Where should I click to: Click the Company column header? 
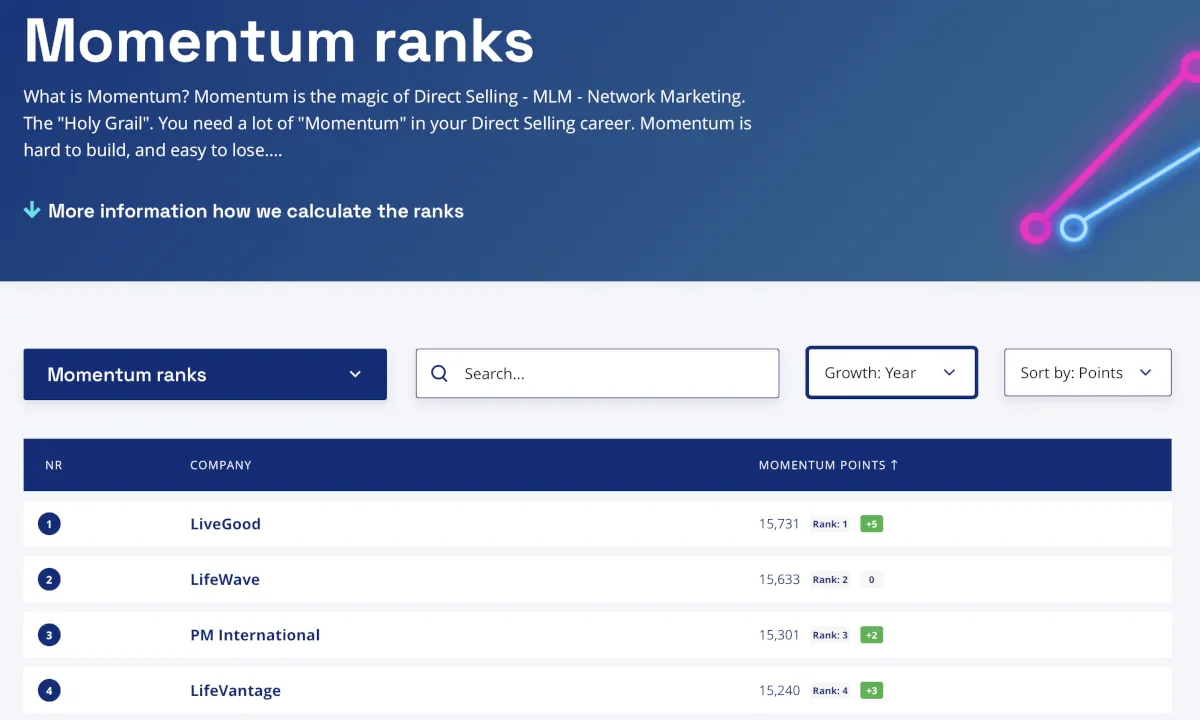(x=221, y=465)
